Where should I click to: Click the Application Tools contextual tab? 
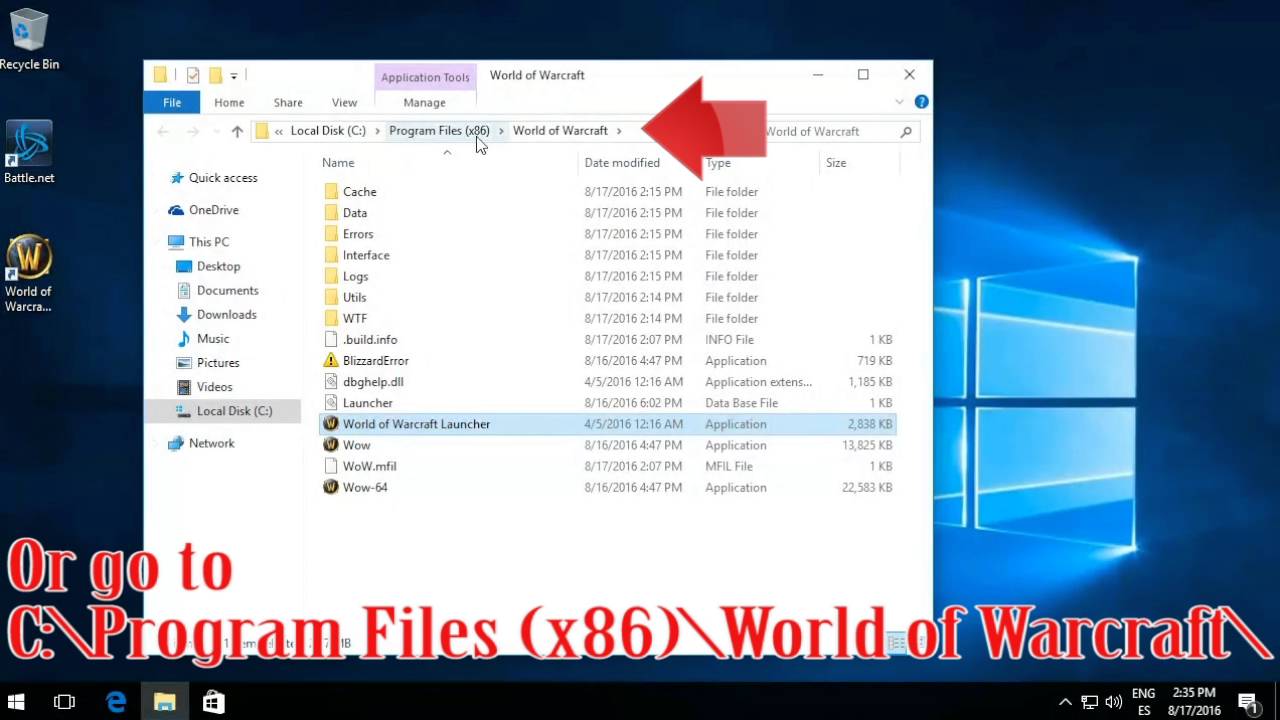pyautogui.click(x=425, y=77)
